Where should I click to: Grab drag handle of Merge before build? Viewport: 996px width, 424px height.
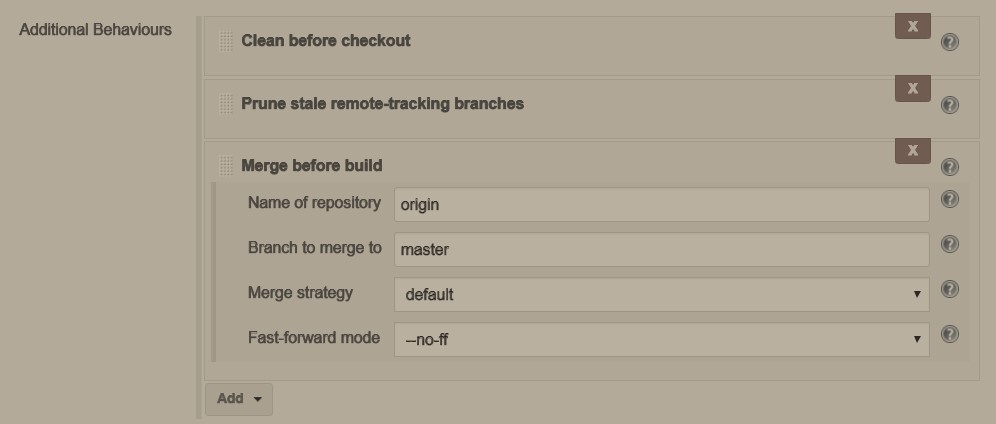coord(226,166)
